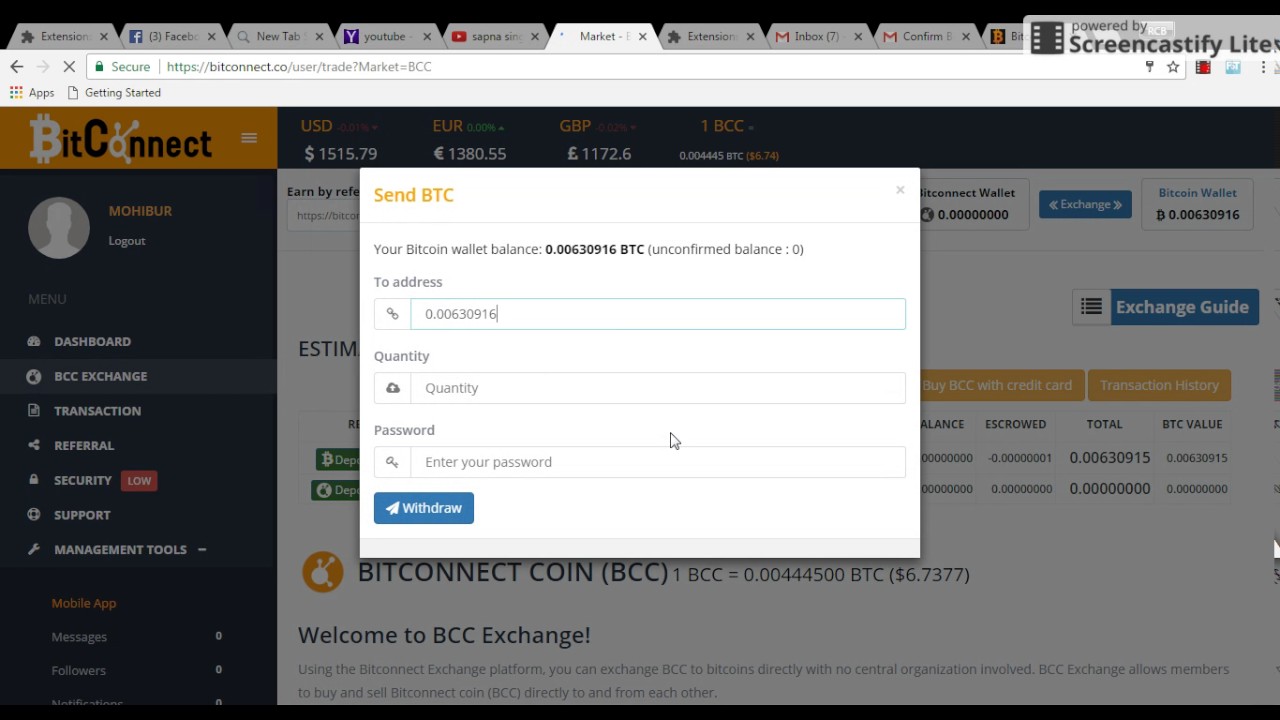Click the address bar URL
Image resolution: width=1280 pixels, height=720 pixels.
299,67
